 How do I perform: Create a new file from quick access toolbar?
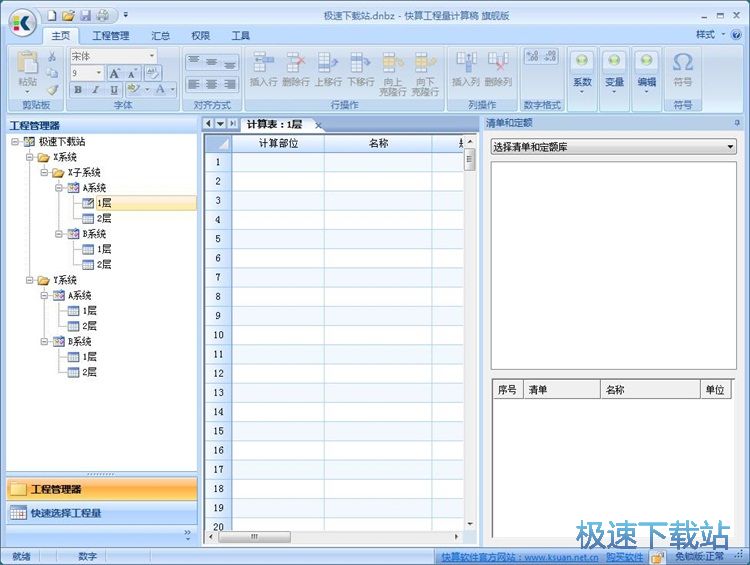point(52,15)
